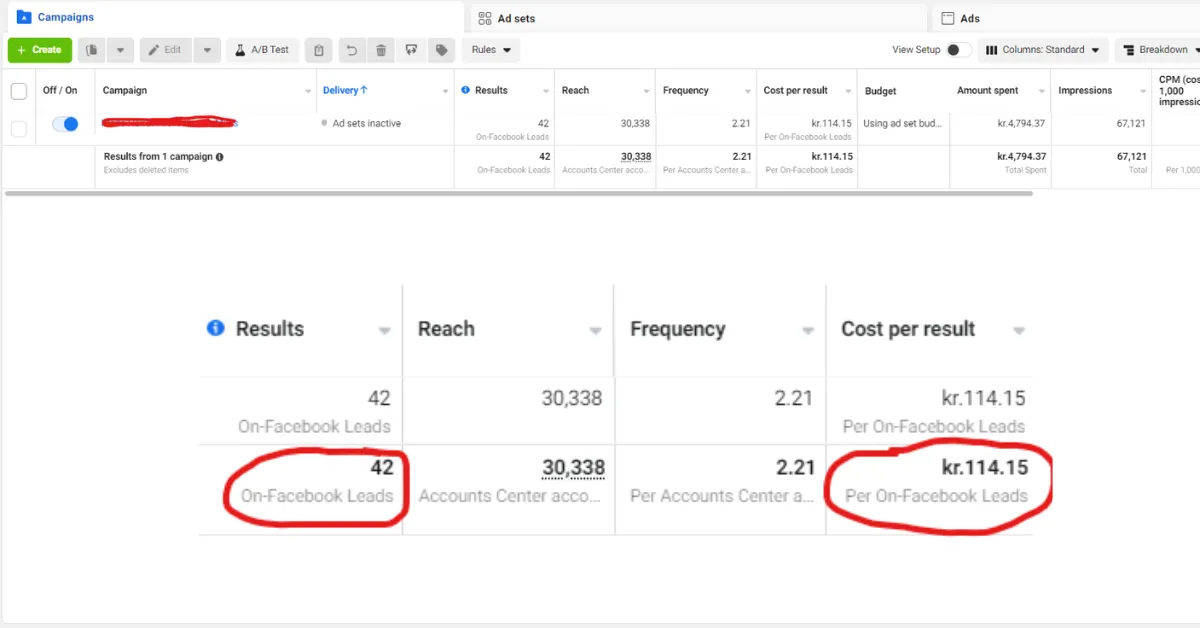Click the underlined 30,338 reach total in summary row
The width and height of the screenshot is (1200, 628).
pos(636,157)
